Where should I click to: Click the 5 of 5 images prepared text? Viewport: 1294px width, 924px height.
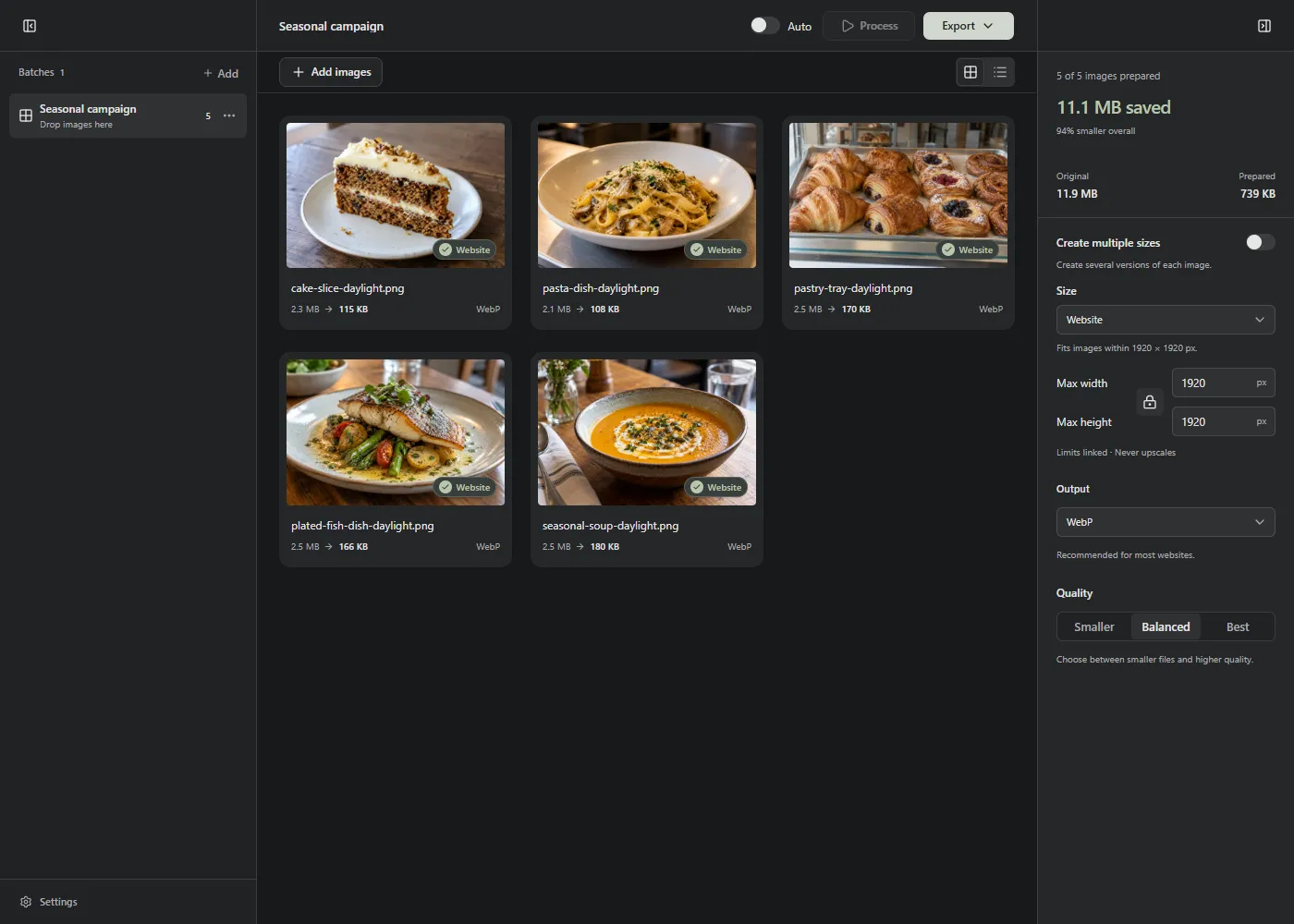point(1108,76)
